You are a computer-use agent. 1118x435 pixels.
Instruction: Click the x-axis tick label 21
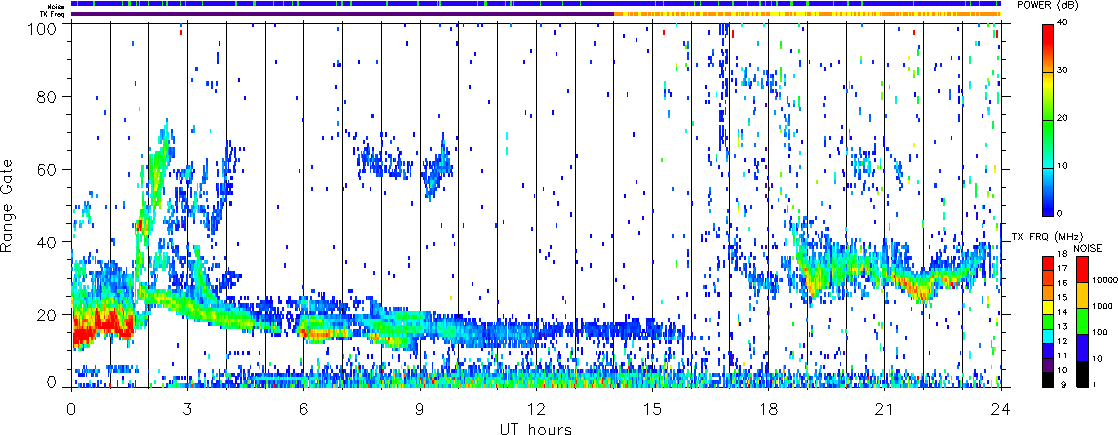coord(885,411)
